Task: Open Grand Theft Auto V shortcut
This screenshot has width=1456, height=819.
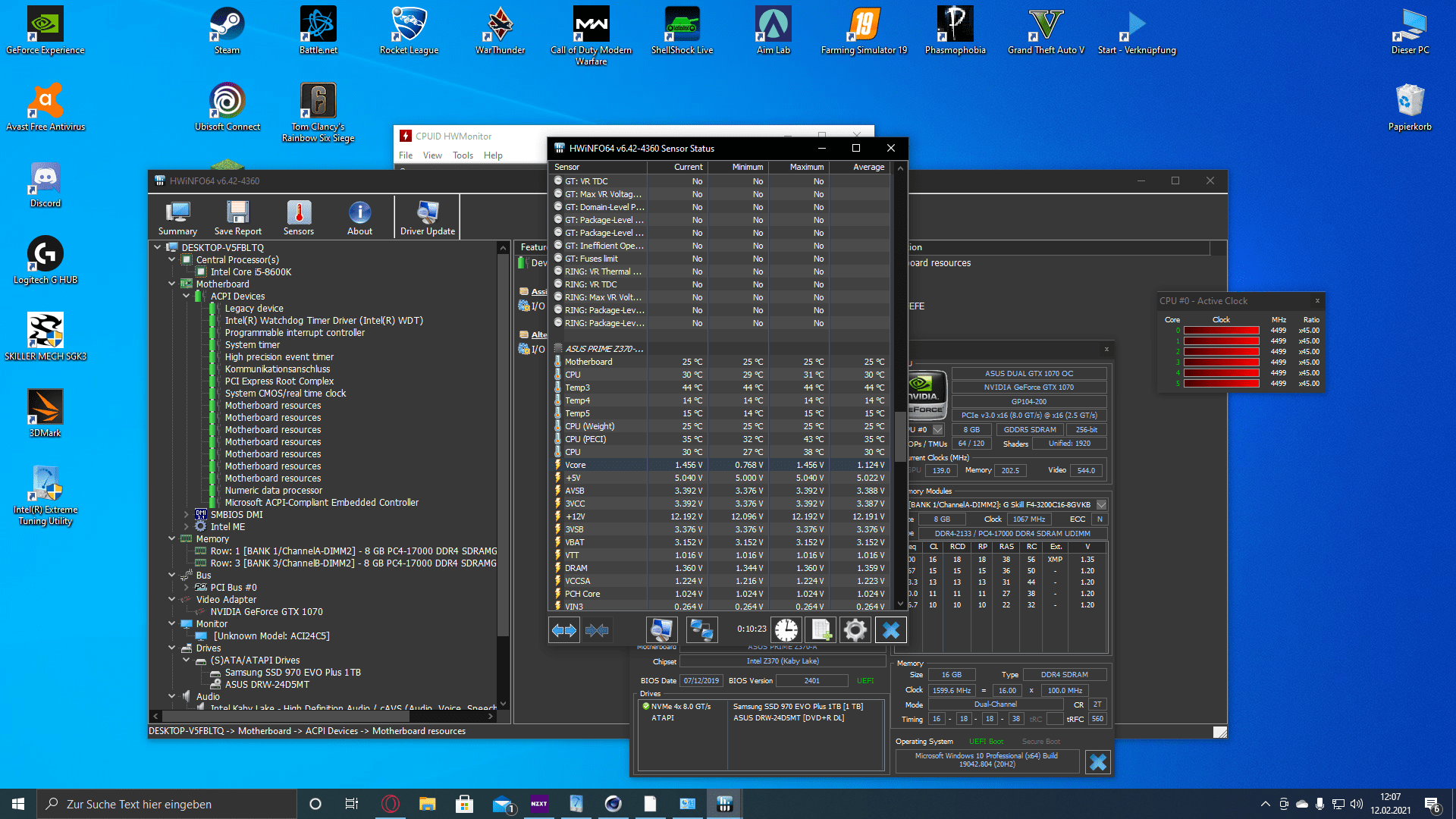Action: click(x=1046, y=31)
